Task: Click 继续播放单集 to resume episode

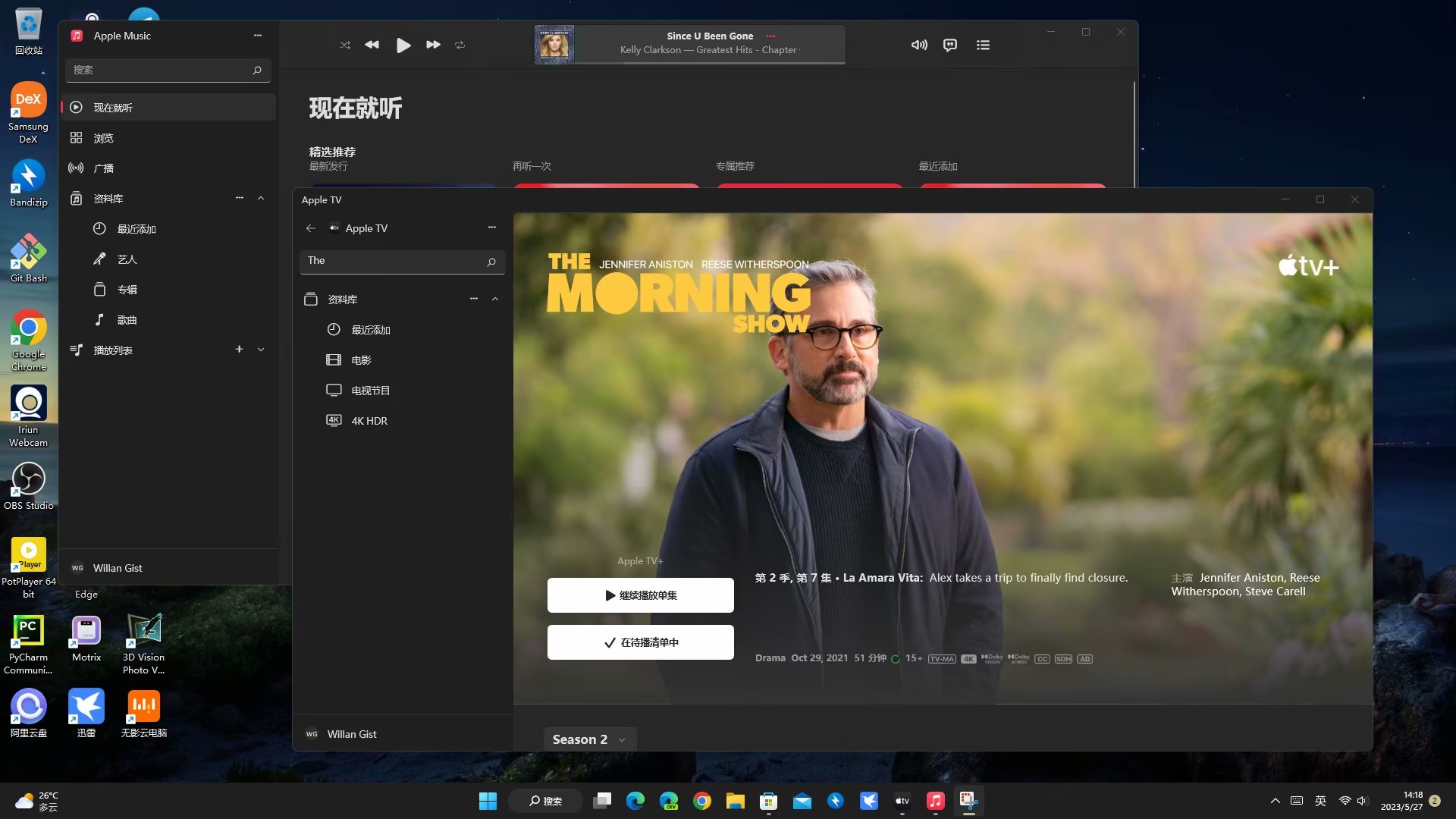Action: [x=640, y=595]
